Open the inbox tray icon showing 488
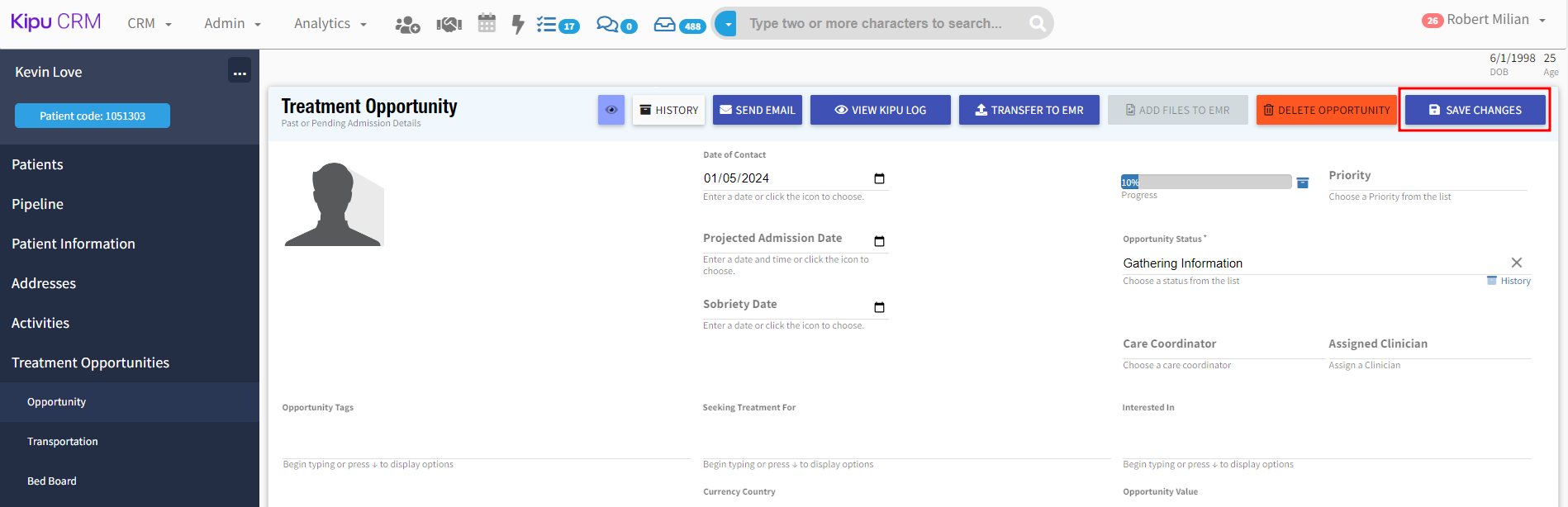 point(679,25)
